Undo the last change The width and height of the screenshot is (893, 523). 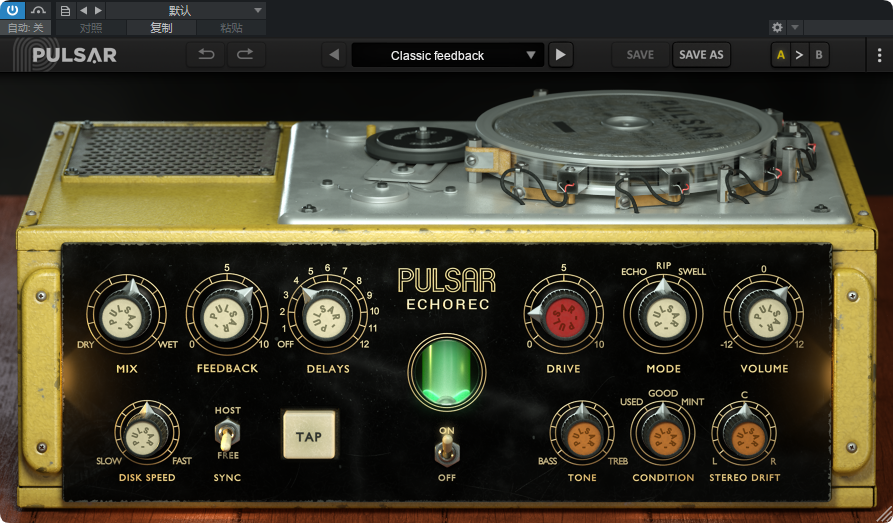(206, 55)
